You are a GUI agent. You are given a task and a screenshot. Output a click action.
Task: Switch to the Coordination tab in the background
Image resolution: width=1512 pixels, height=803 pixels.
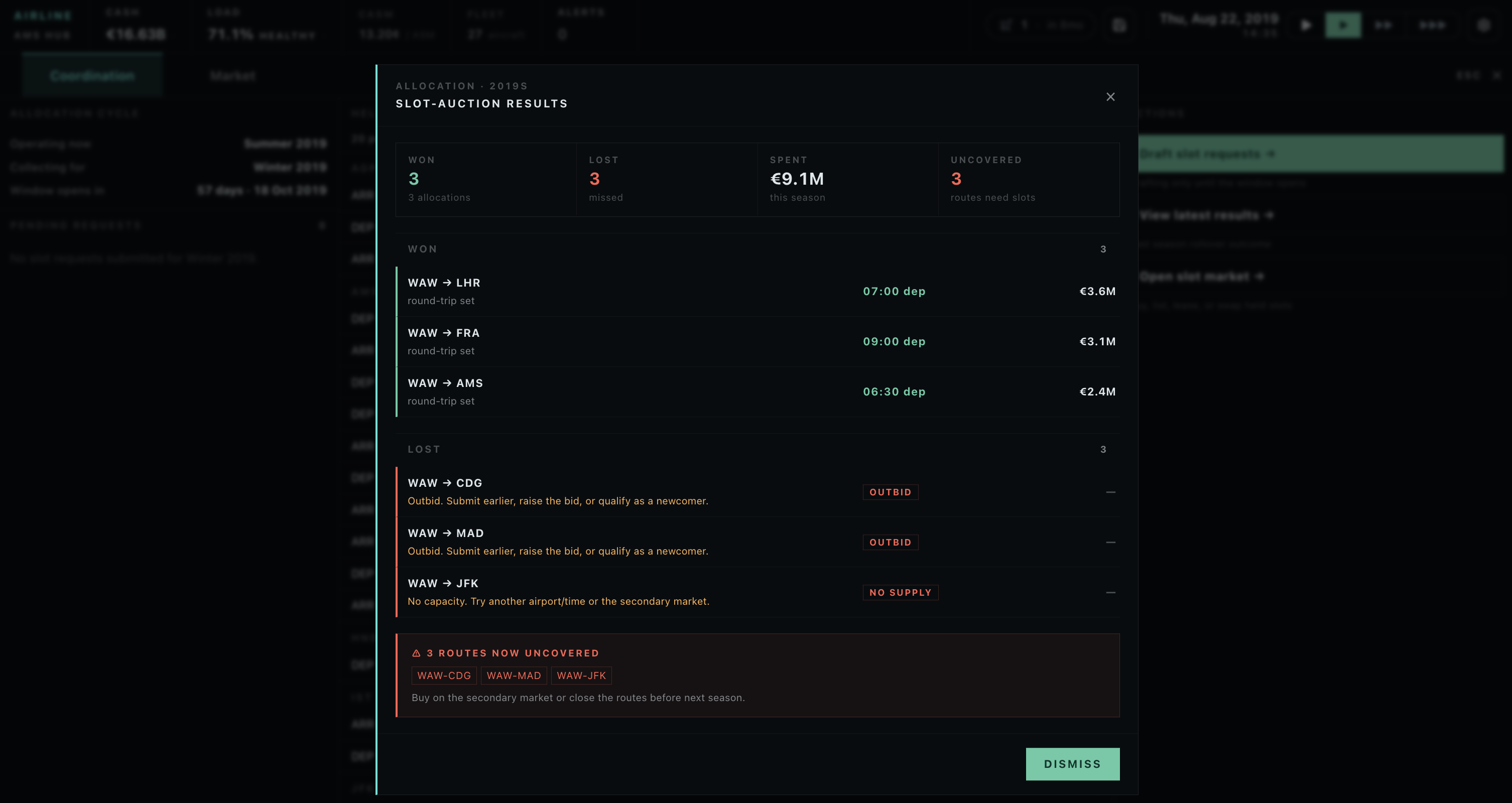[x=92, y=76]
